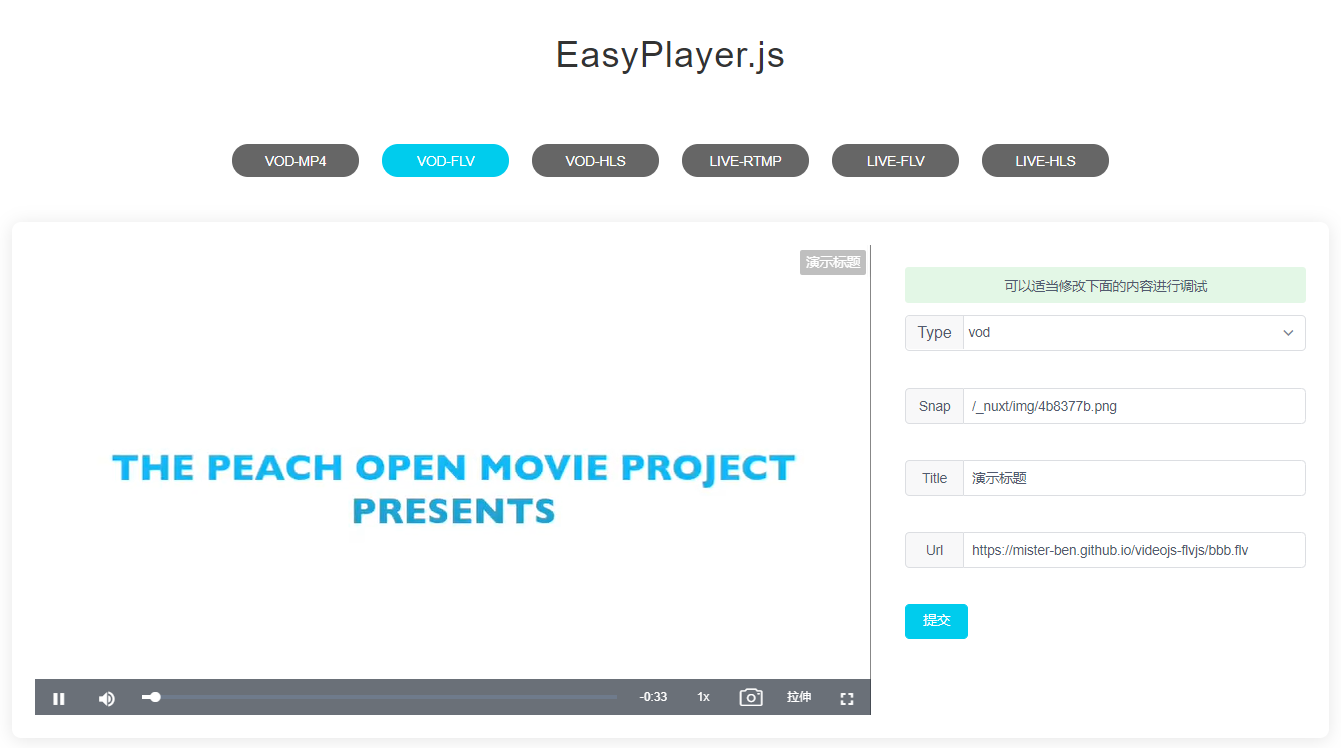The image size is (1341, 748).
Task: Click the Url input field
Action: point(1134,550)
